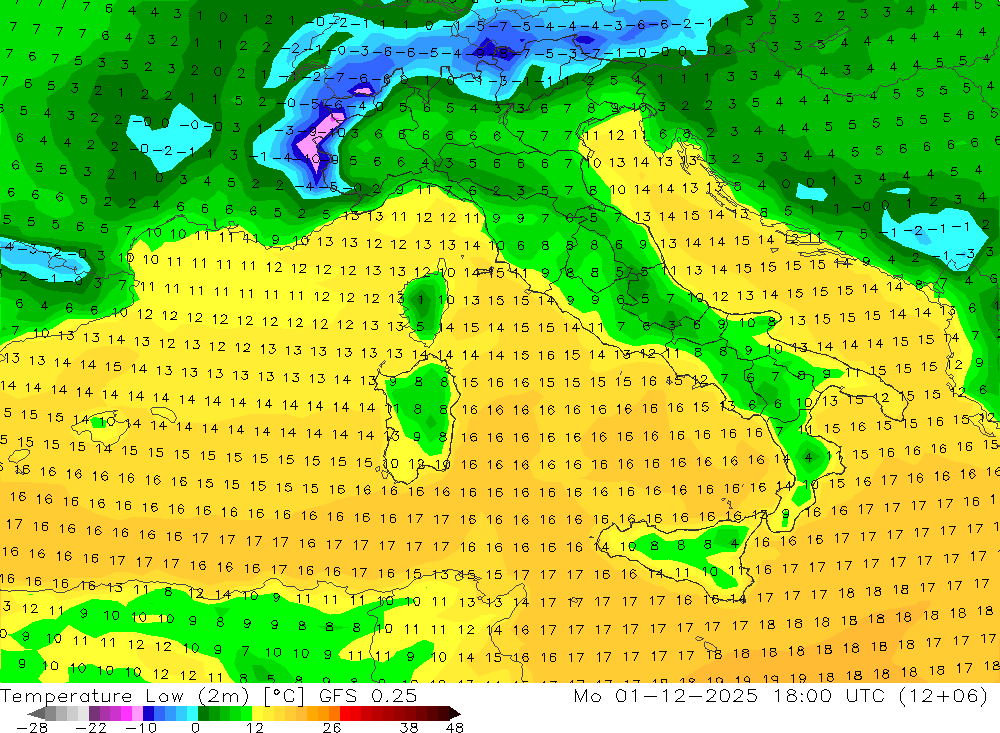Select the bright red swatch just after 26
This screenshot has width=1000, height=733.
345,713
